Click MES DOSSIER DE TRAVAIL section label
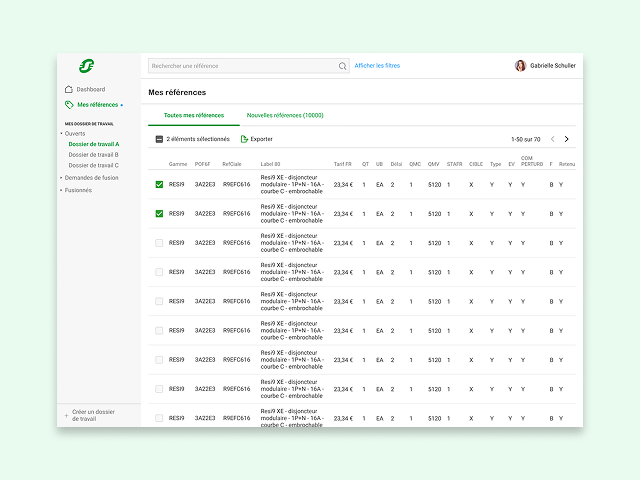This screenshot has width=640, height=480. coord(89,124)
